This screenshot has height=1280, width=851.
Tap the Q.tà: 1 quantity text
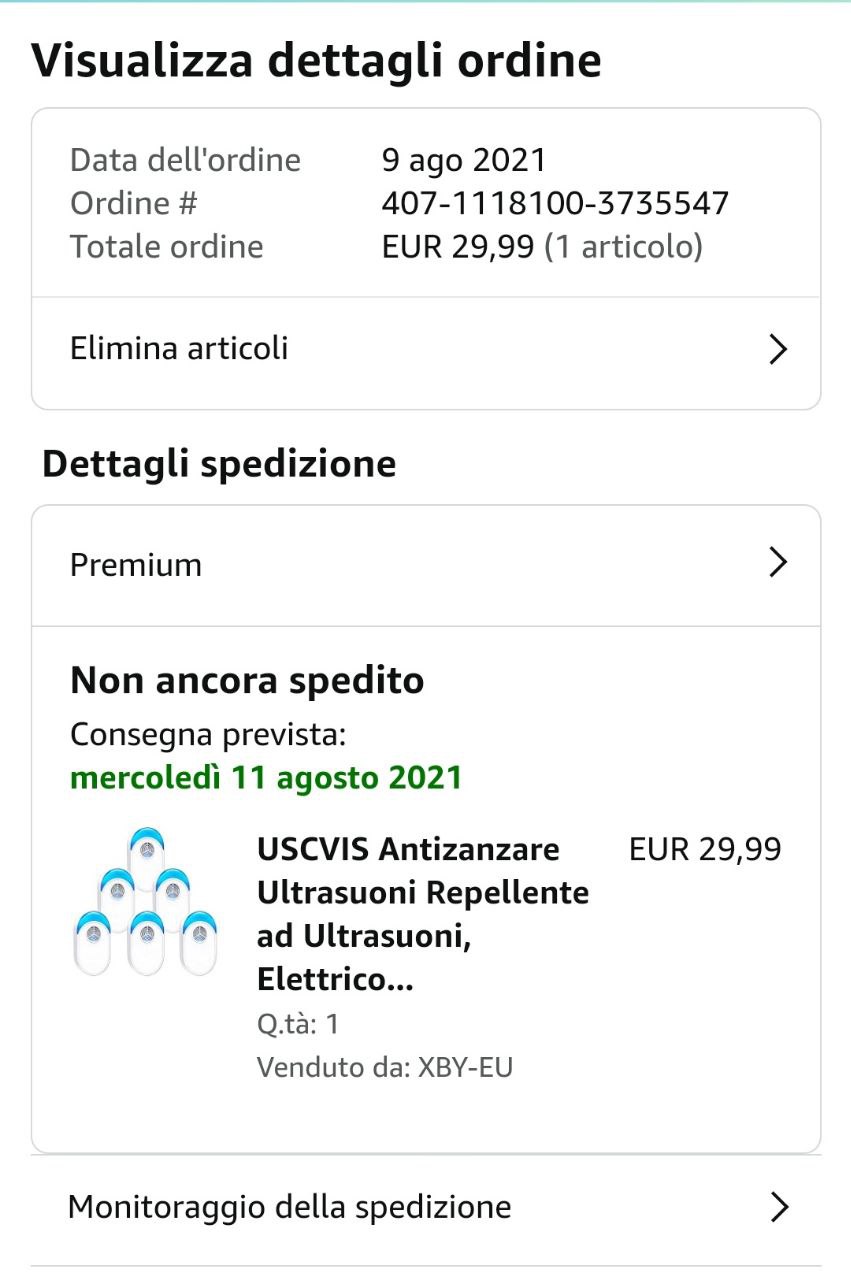[x=297, y=1024]
